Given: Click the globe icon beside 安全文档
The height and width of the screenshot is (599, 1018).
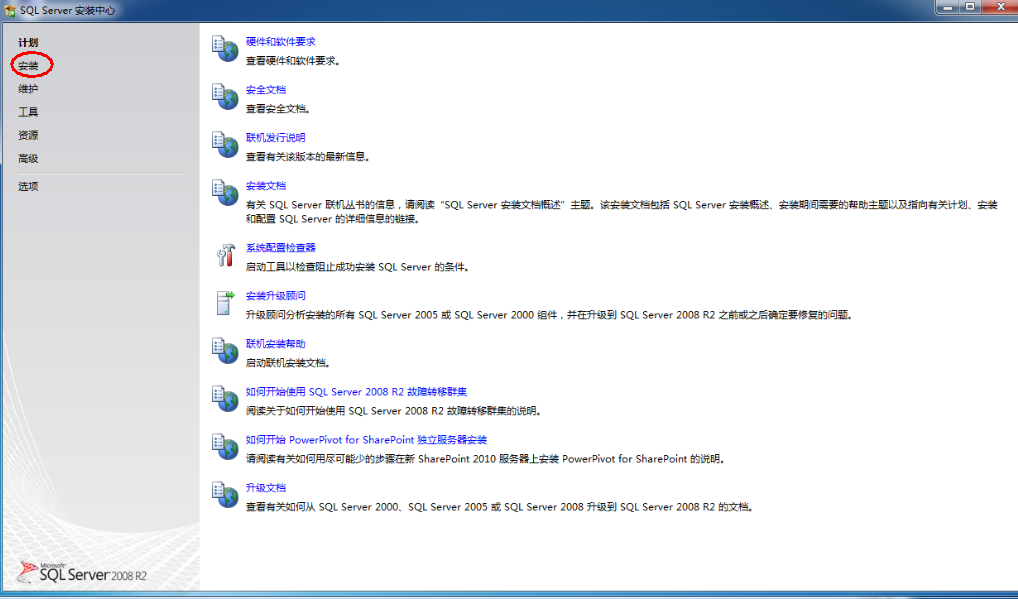Looking at the screenshot, I should (225, 97).
